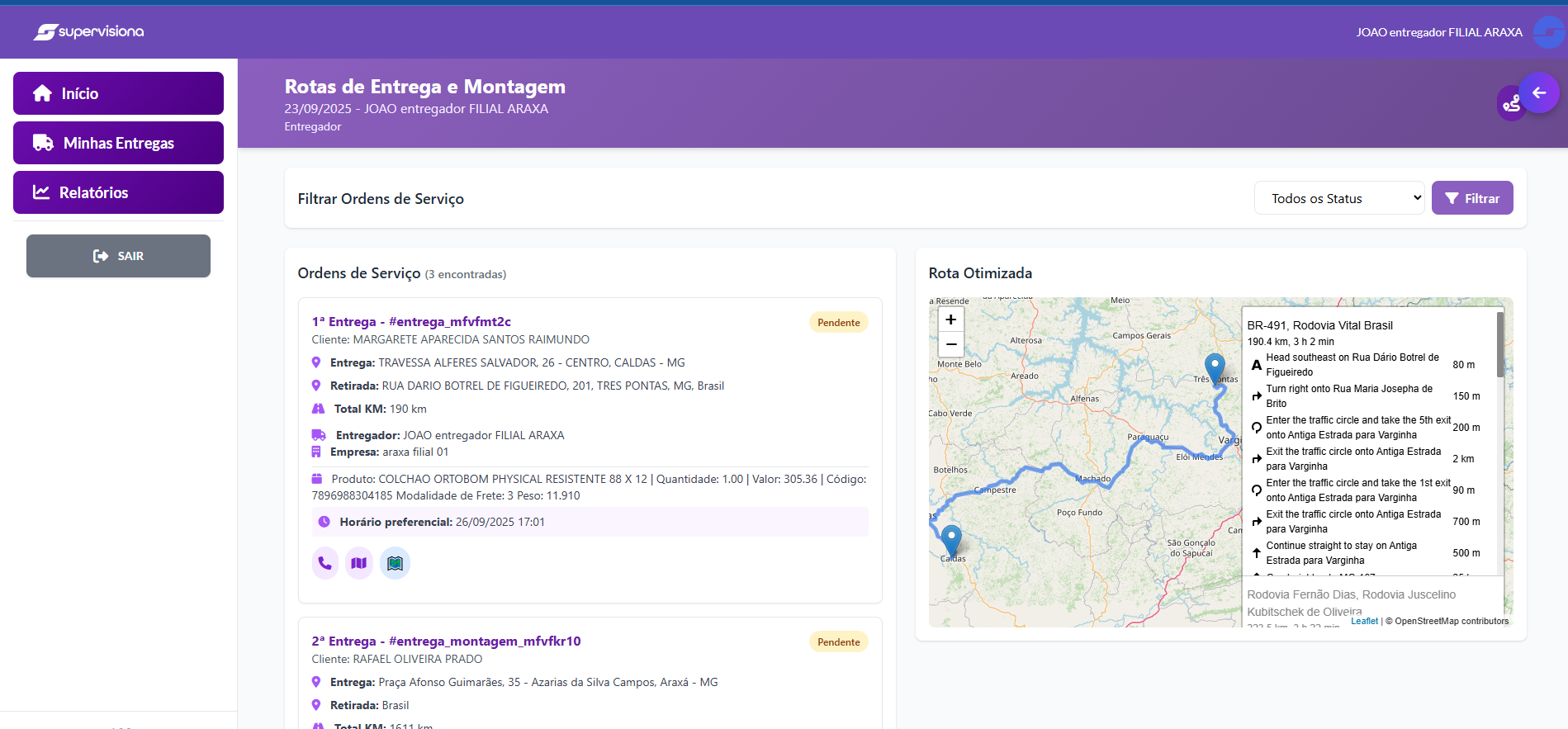Viewport: 1568px width, 729px height.
Task: Open the Leaflet attribution link
Action: pyautogui.click(x=1364, y=621)
